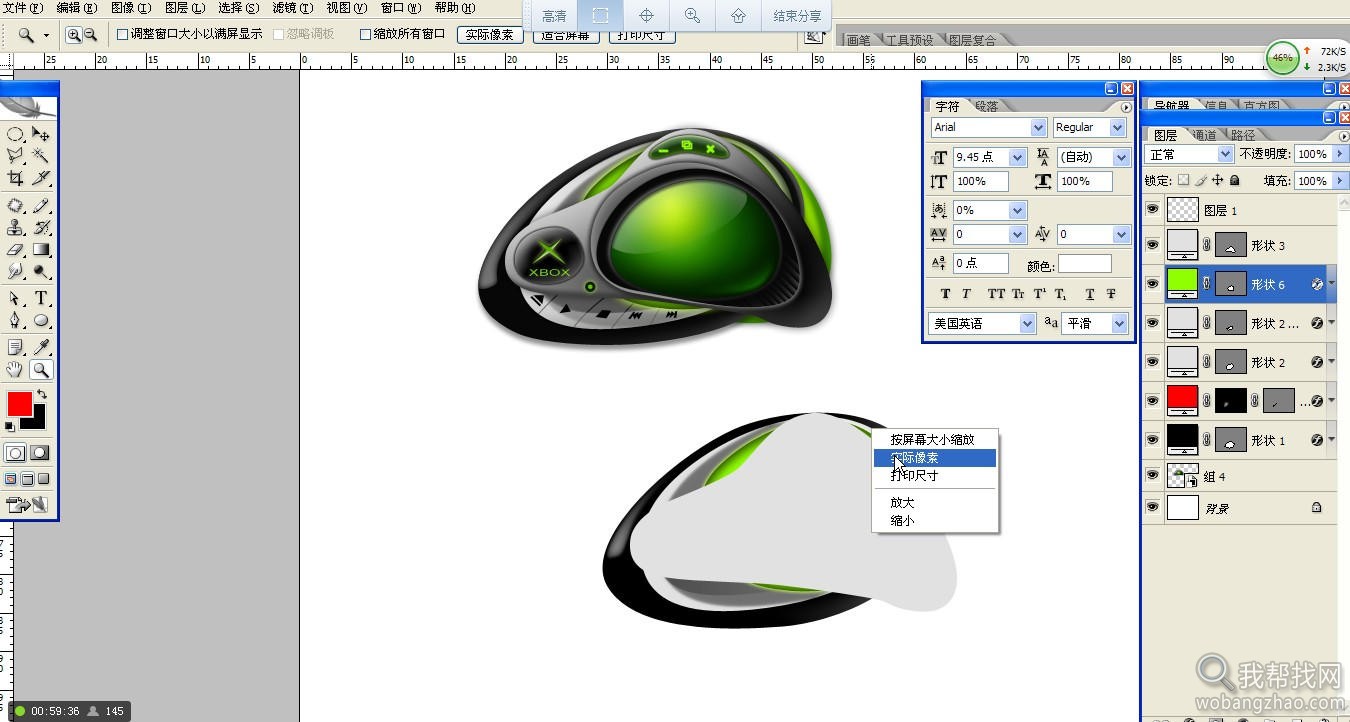Hide the 形状 3 layer
The image size is (1350, 722).
coord(1153,245)
